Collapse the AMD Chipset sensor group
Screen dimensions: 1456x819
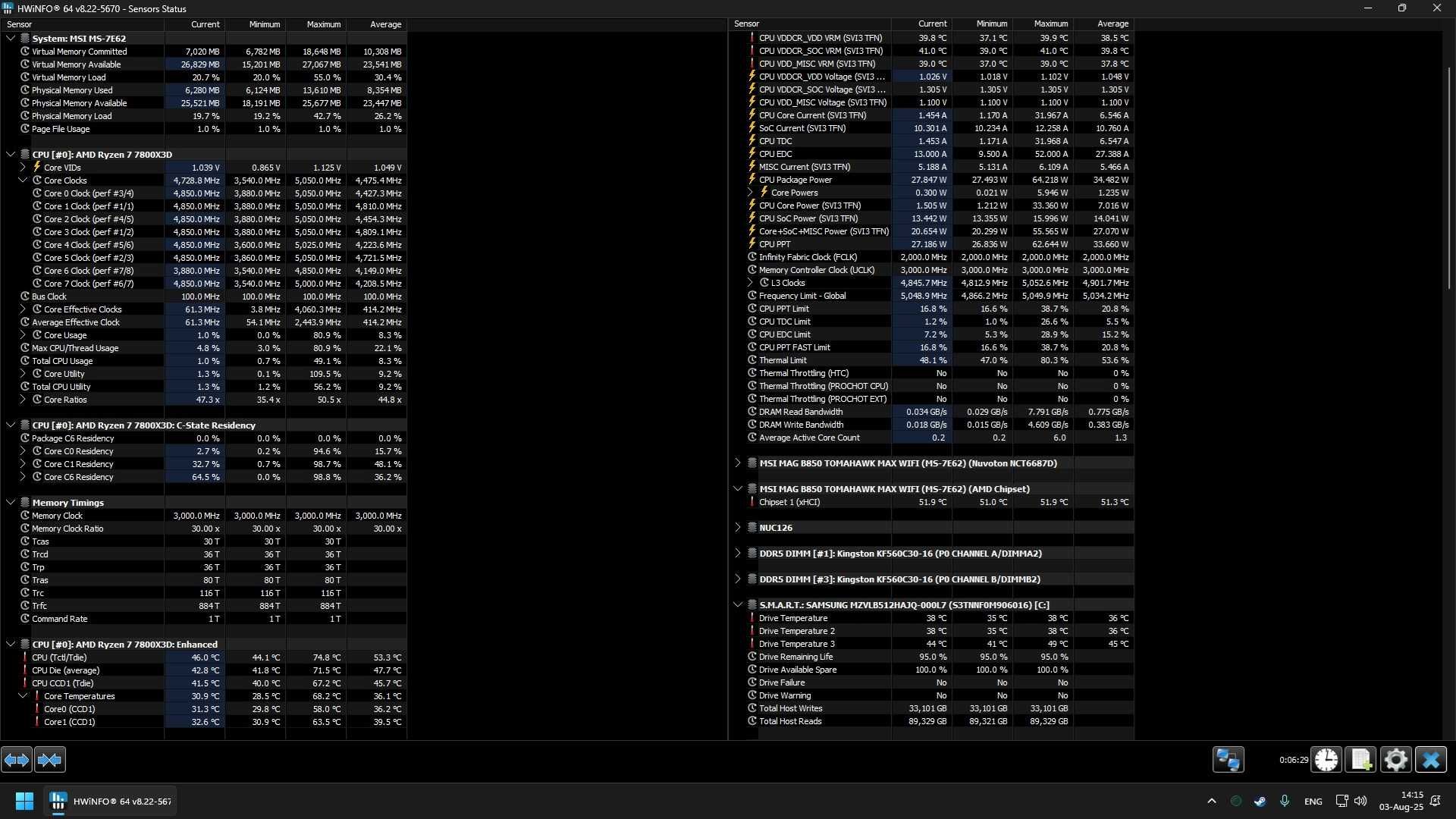[x=738, y=488]
